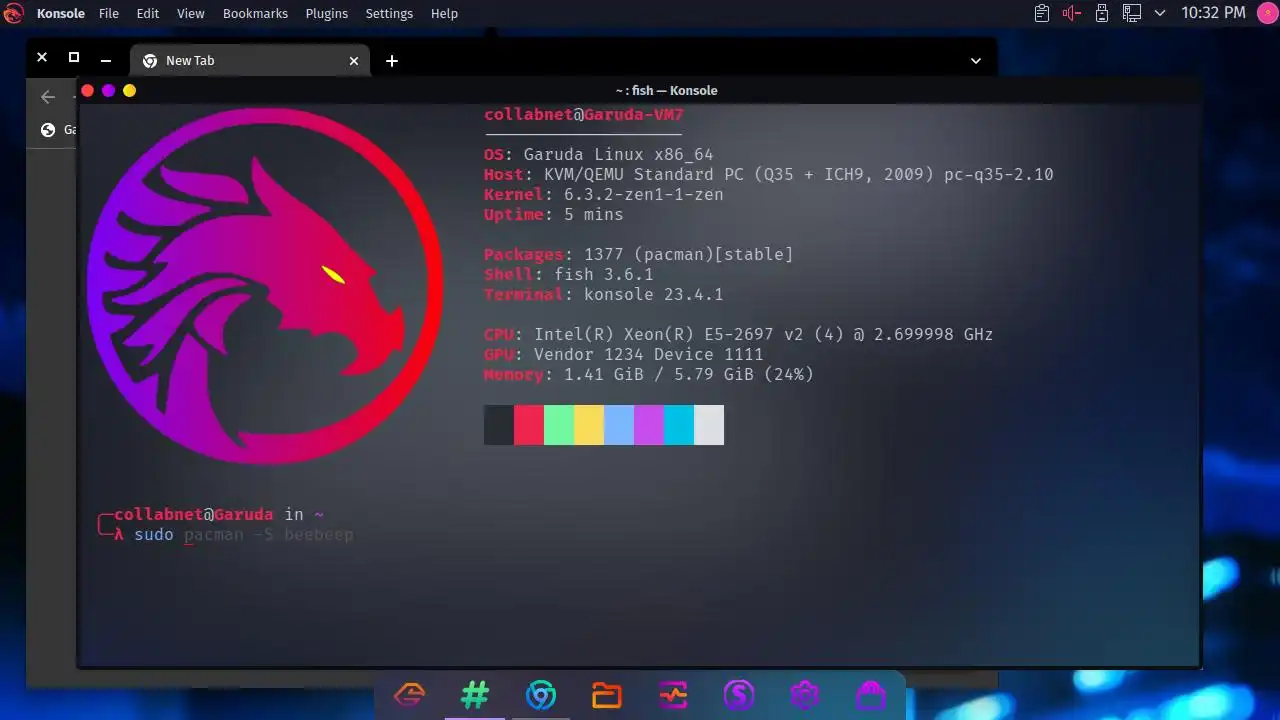Image resolution: width=1280 pixels, height=720 pixels.
Task: Open the software store bag icon in dock
Action: pyautogui.click(x=871, y=694)
